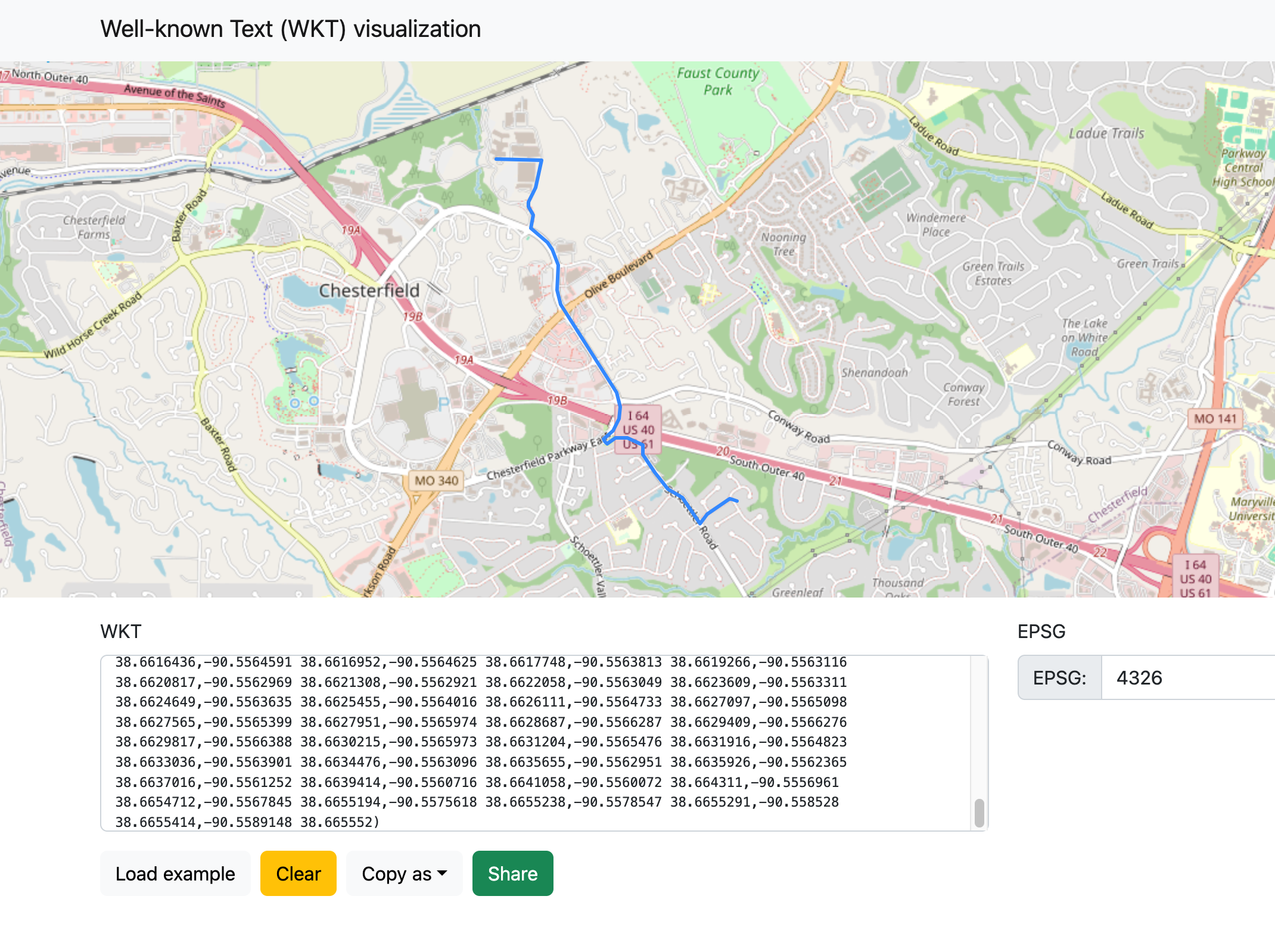
Task: Click the MO 141 route shield
Action: (x=1215, y=419)
